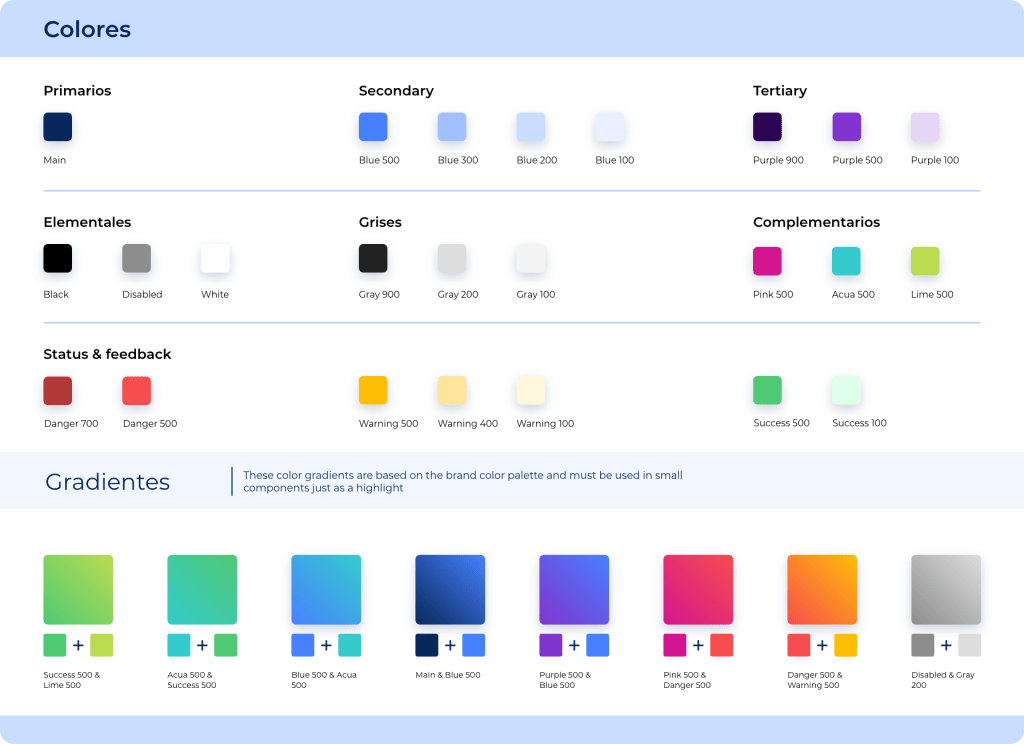Pick the Warning 400 swatch
1024x744 pixels.
(452, 390)
